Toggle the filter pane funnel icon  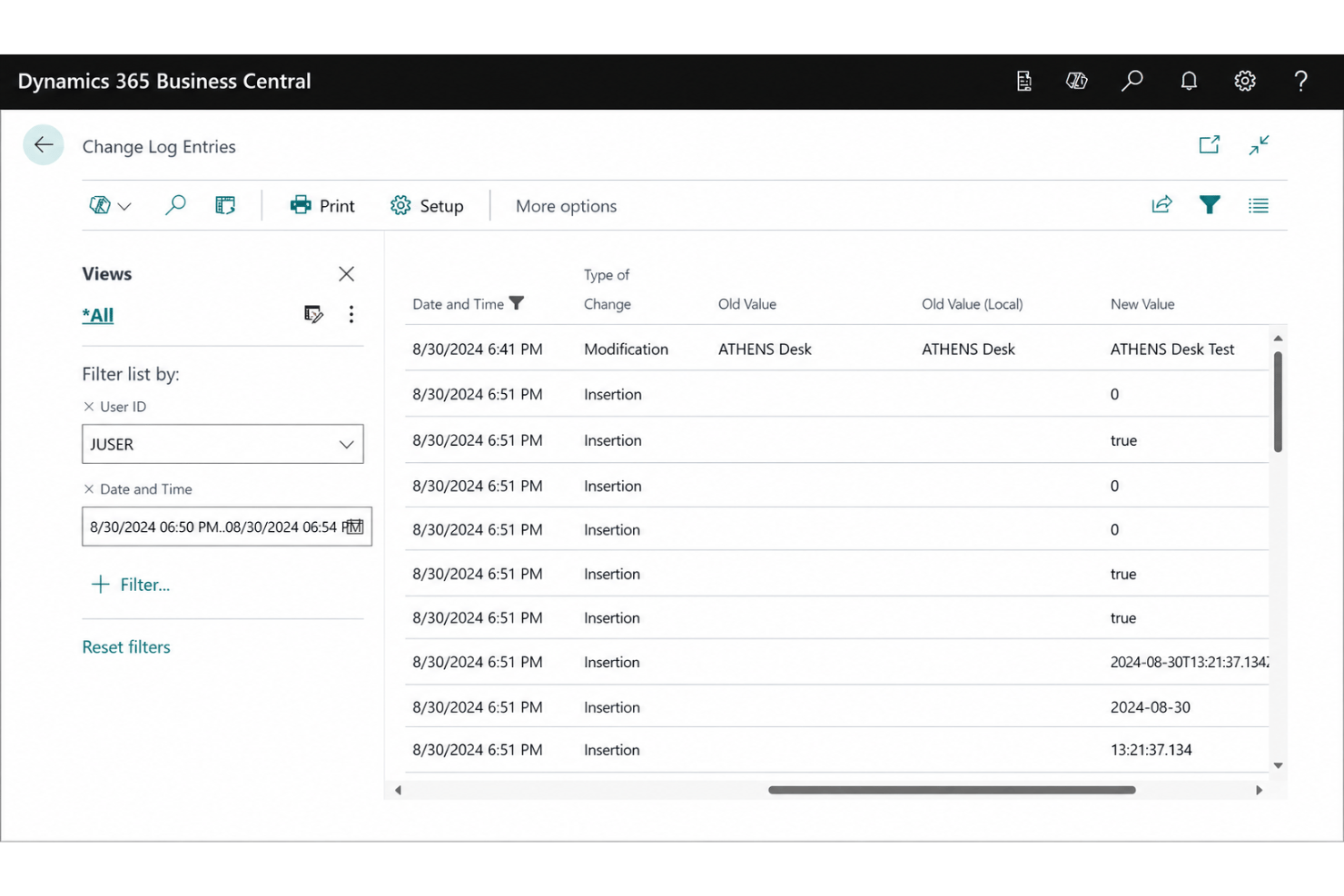click(1210, 205)
